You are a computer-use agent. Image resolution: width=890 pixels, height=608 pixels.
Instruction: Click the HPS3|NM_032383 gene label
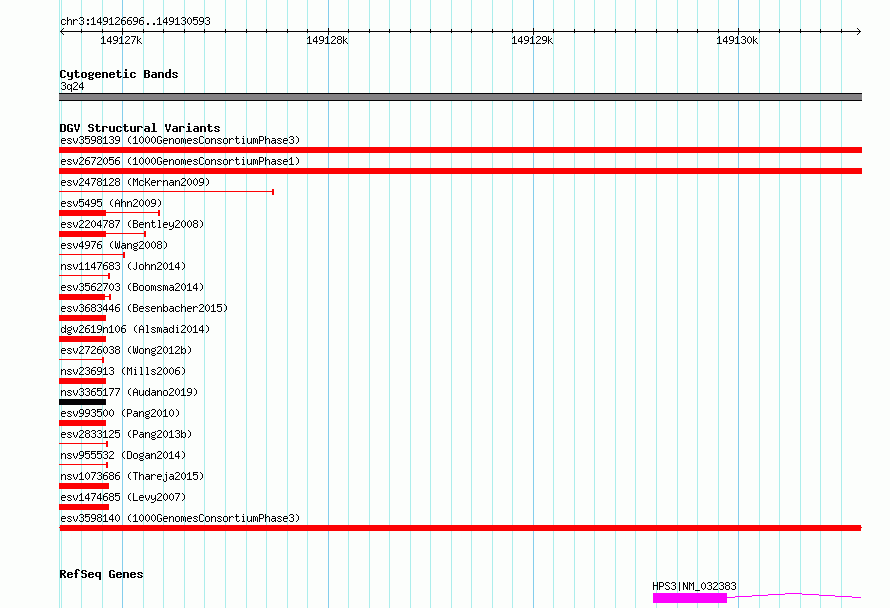click(x=694, y=586)
